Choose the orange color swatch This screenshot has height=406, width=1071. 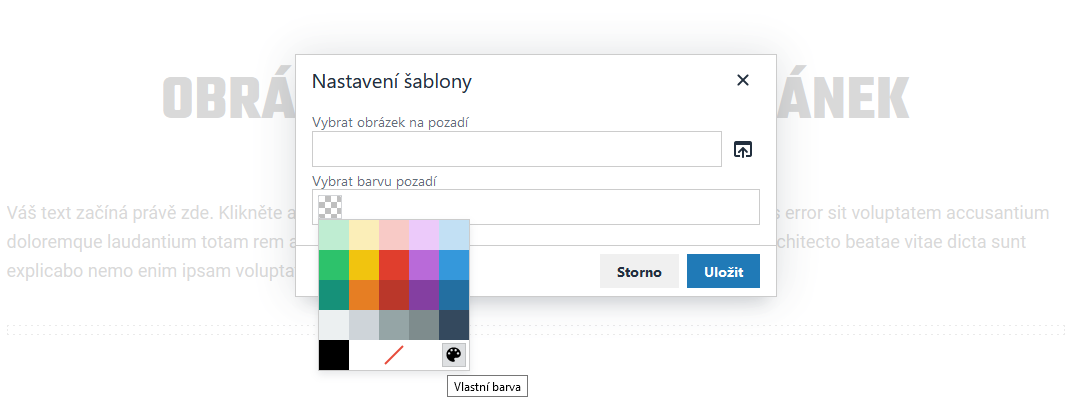click(x=364, y=295)
